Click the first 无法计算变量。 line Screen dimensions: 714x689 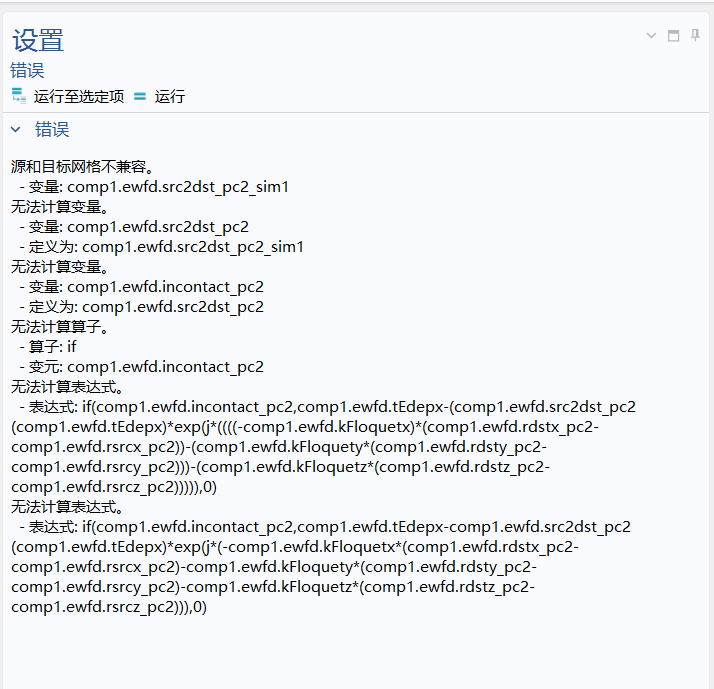pyautogui.click(x=60, y=207)
